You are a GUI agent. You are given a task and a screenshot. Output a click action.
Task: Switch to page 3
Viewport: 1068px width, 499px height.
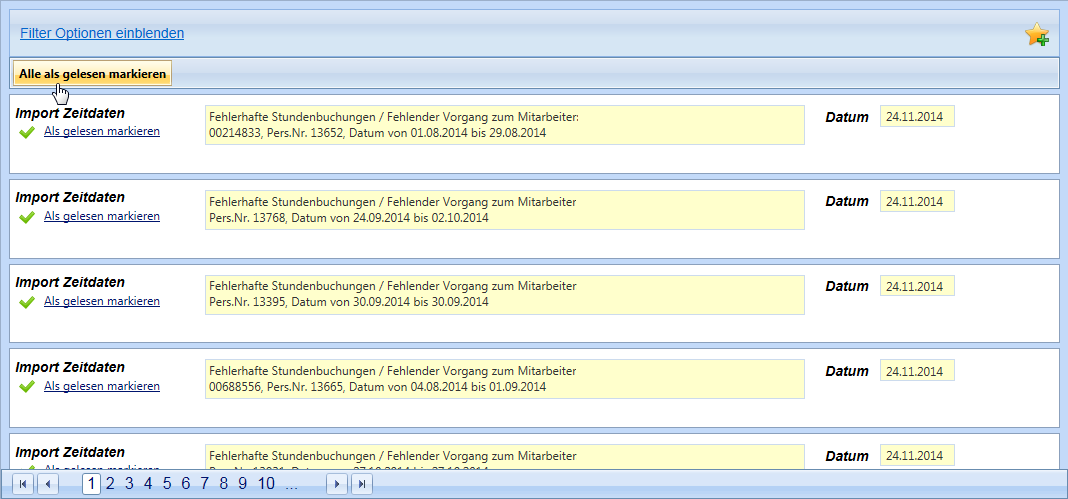pyautogui.click(x=129, y=484)
